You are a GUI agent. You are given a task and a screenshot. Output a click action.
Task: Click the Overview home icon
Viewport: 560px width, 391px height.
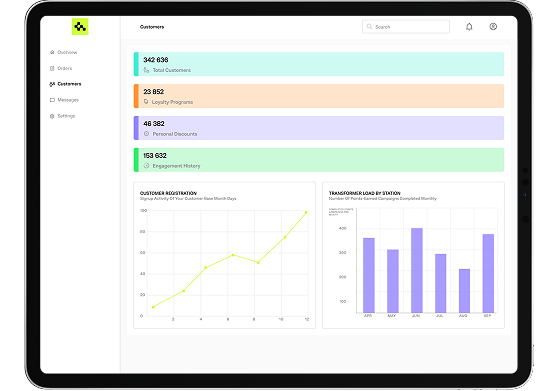coord(52,52)
